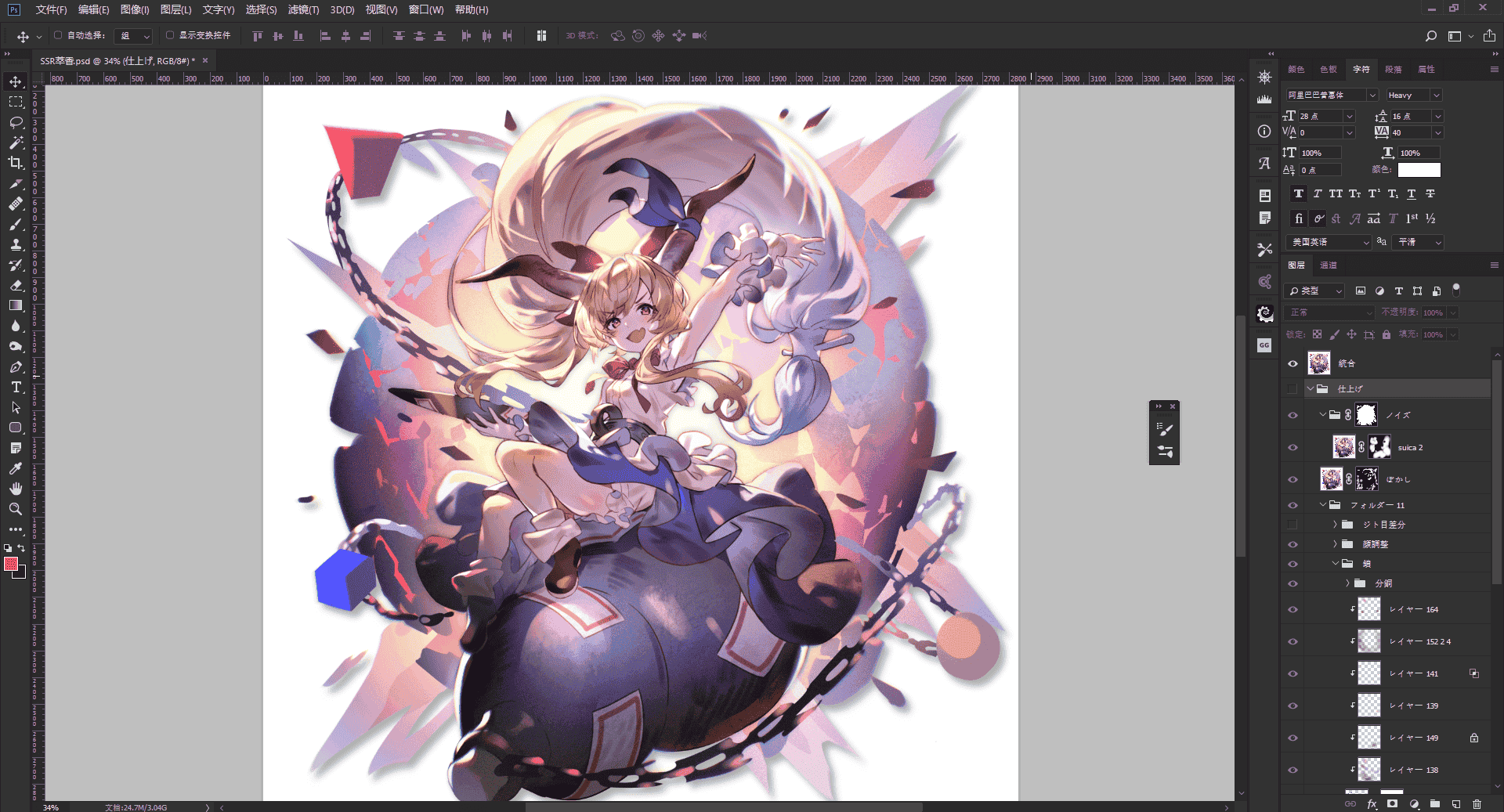
Task: Select the Gradient tool
Action: (16, 305)
